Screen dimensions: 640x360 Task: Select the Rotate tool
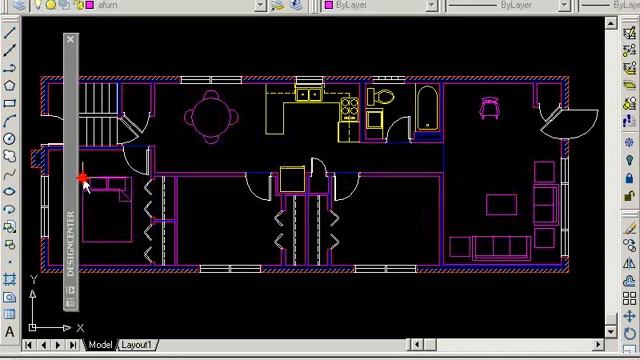click(629, 333)
